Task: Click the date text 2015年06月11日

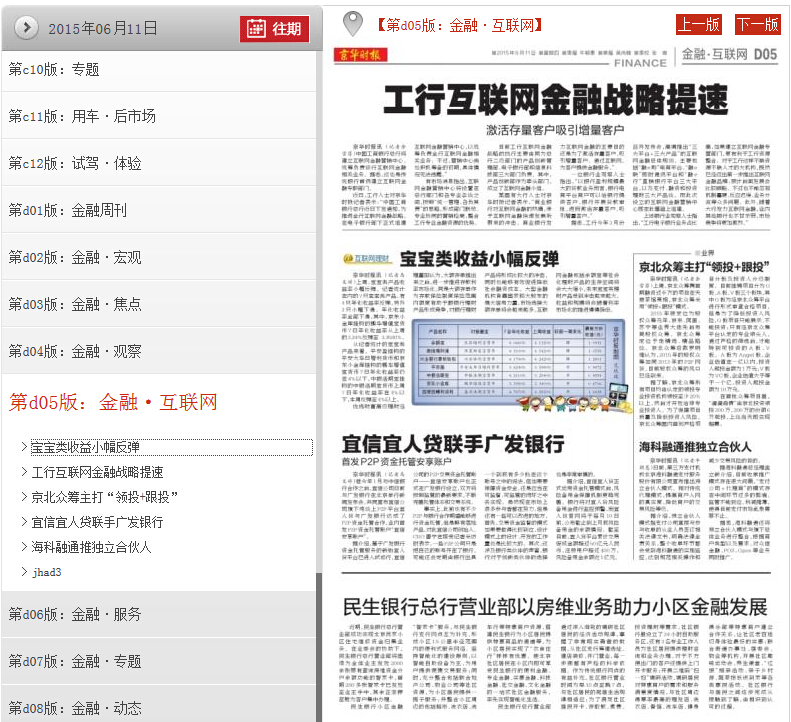Action: pos(103,28)
